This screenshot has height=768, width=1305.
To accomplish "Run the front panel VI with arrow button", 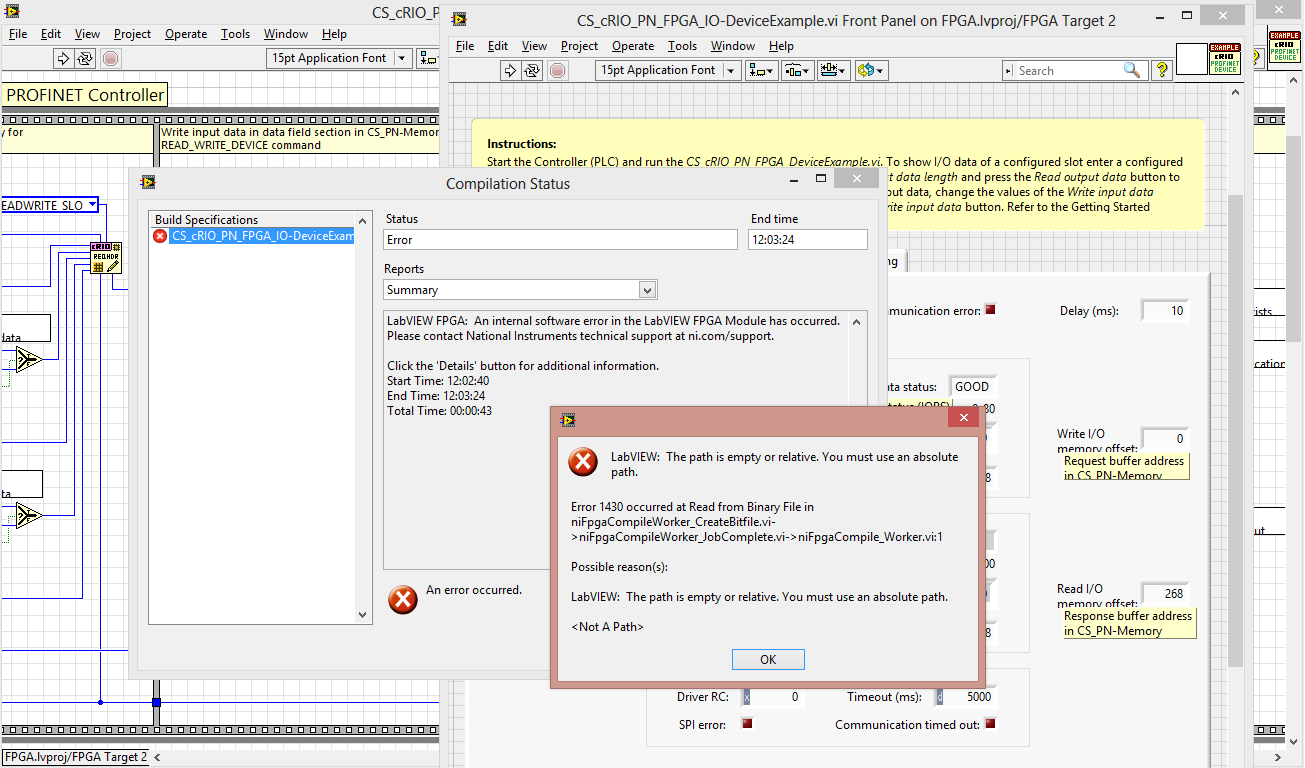I will (510, 70).
